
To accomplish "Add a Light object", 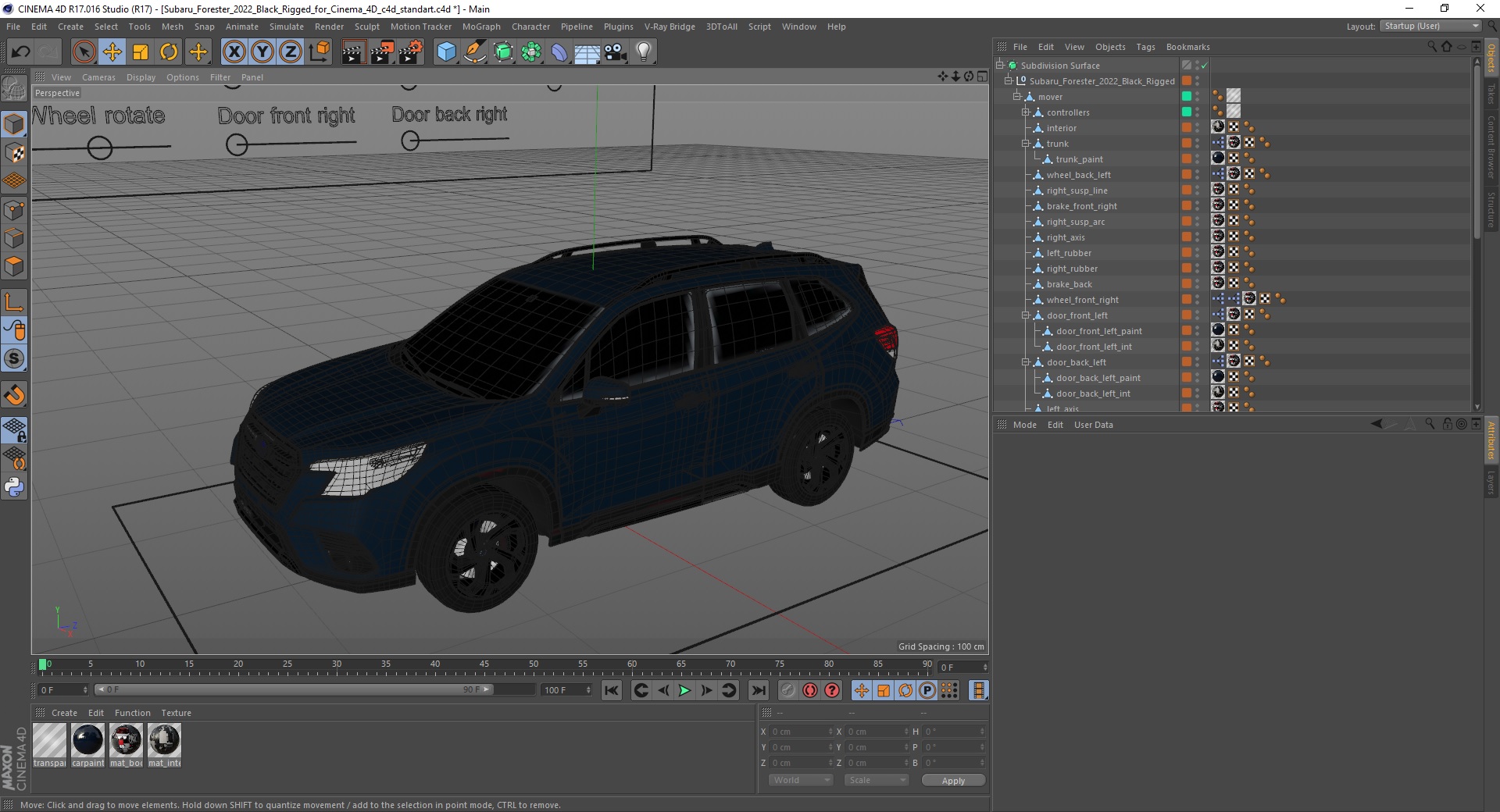I will [644, 52].
